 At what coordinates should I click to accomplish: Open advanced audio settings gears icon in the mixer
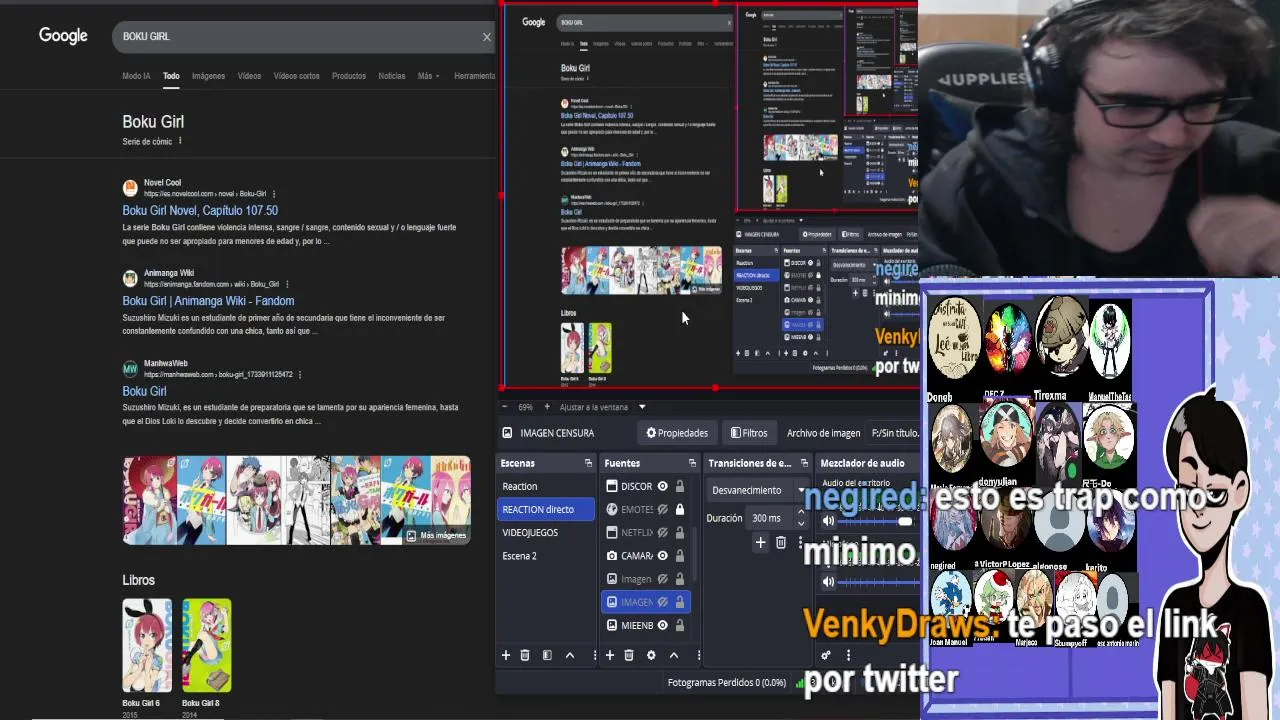[826, 655]
